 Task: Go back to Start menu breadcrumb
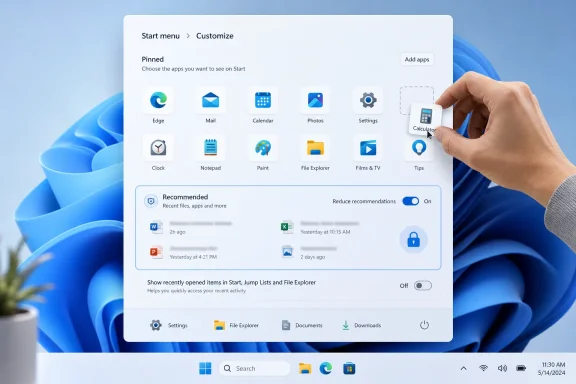coord(161,36)
